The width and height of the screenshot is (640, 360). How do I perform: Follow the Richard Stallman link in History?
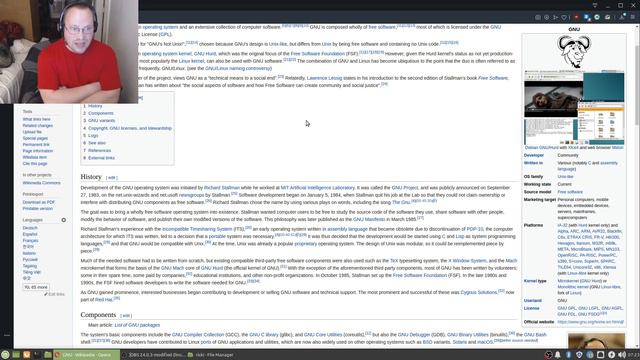[222, 188]
